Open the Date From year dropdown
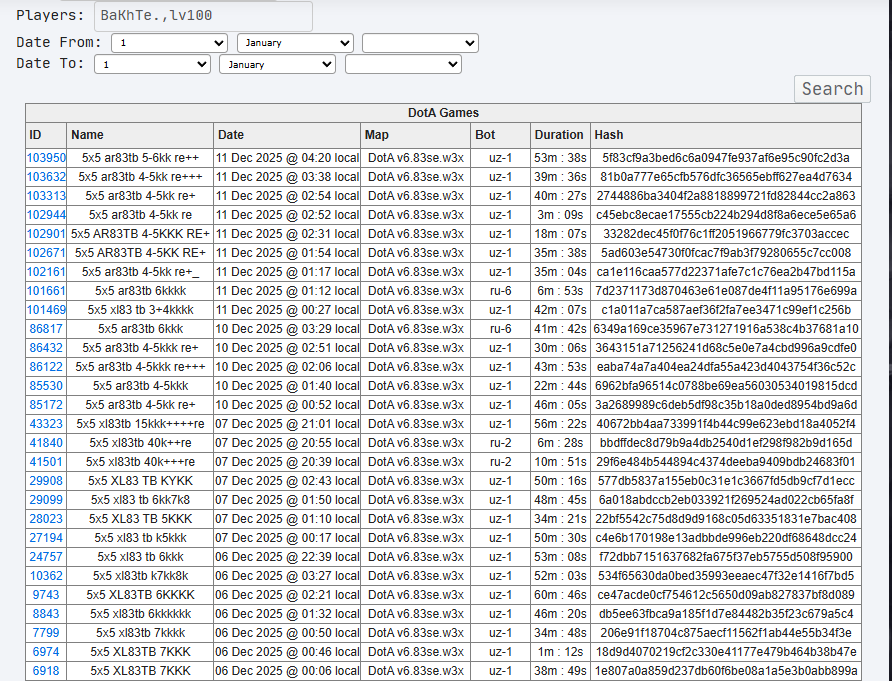 coord(420,43)
